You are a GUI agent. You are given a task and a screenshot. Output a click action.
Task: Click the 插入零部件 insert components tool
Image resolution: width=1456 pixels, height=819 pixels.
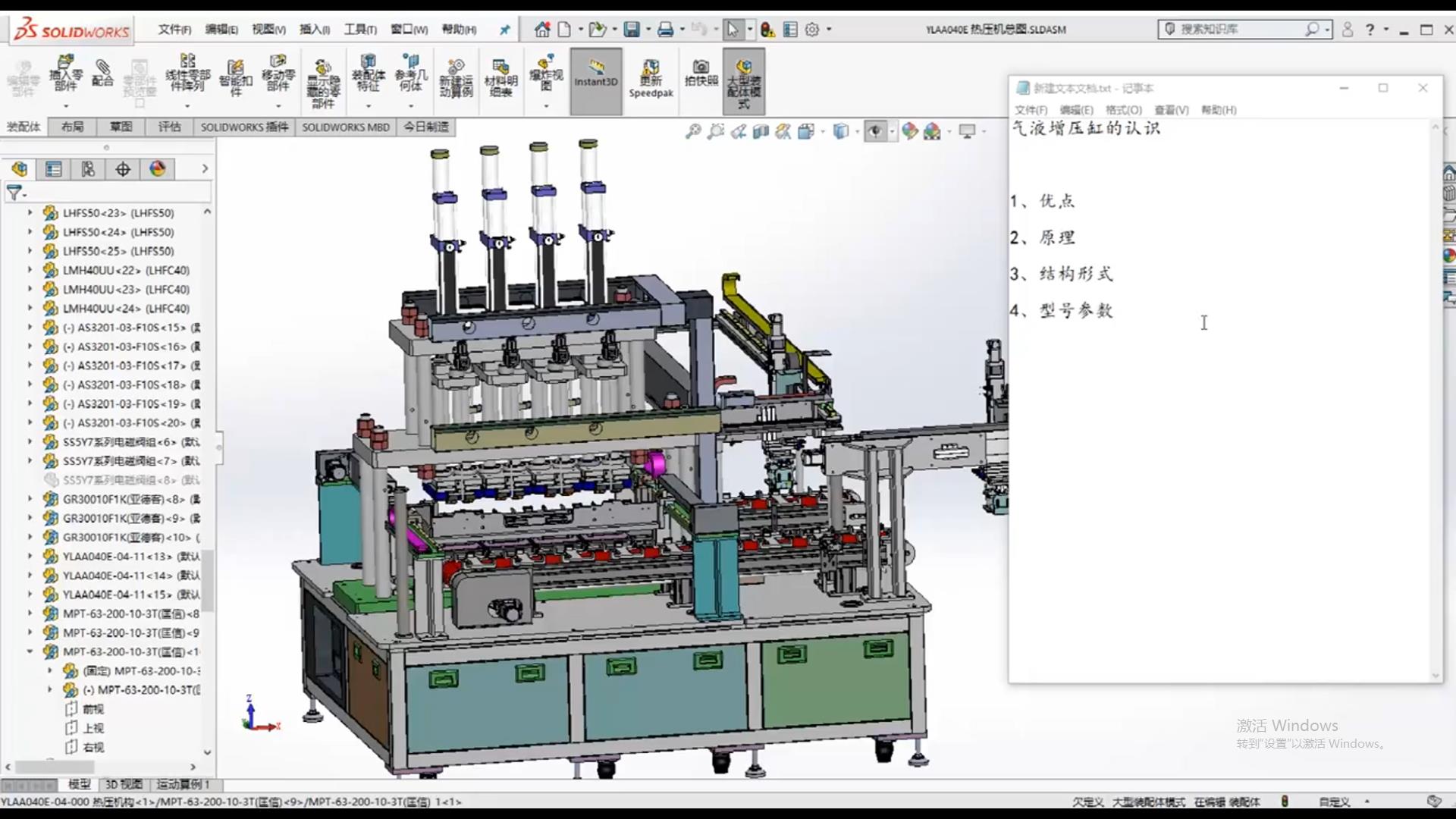66,74
